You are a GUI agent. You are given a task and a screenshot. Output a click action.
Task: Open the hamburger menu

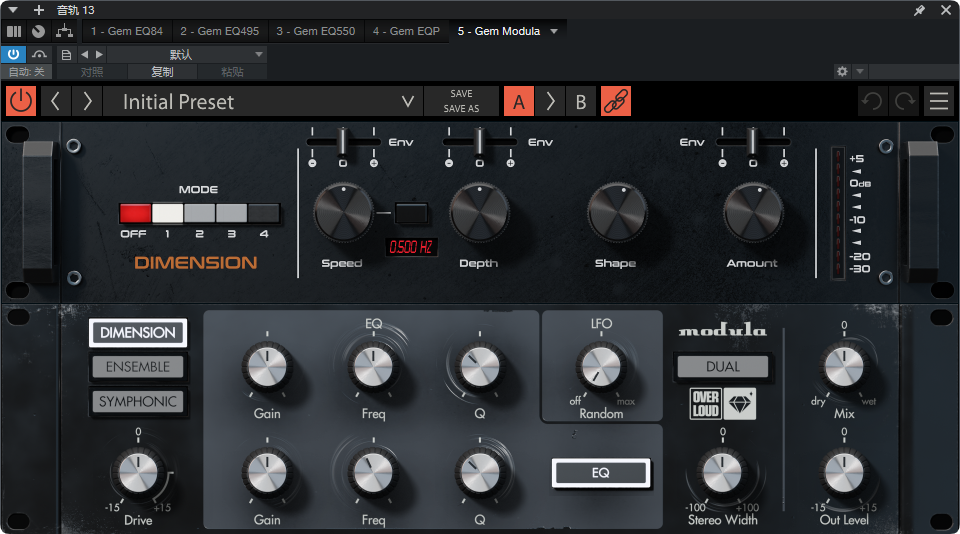(939, 101)
